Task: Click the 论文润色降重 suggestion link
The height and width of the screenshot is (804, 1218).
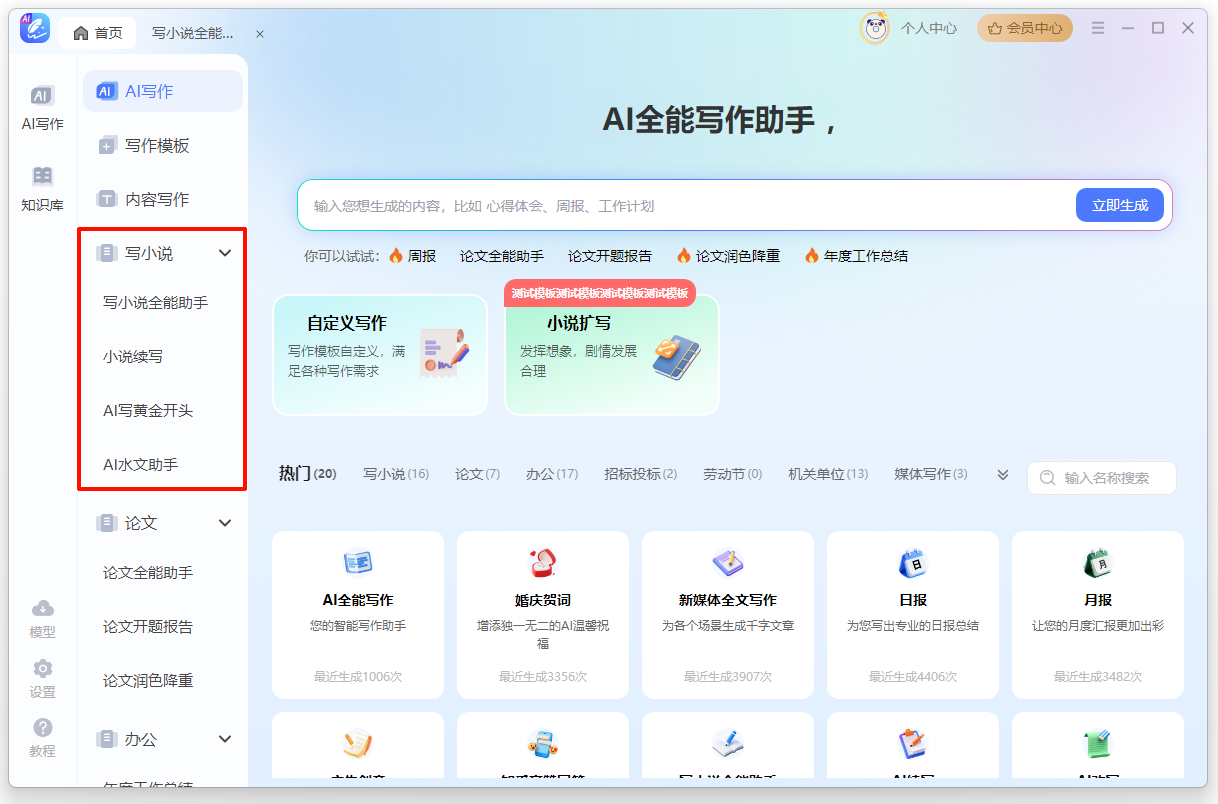Action: 728,256
